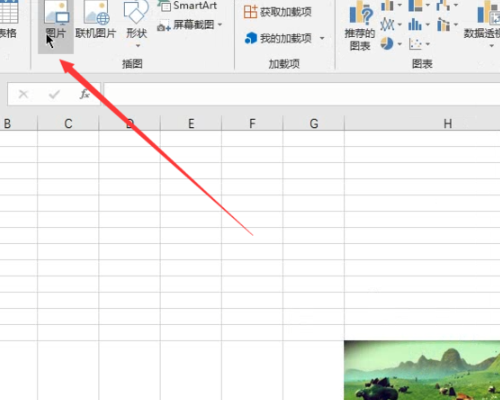Expand the histogram chart dropdown arrow
The height and width of the screenshot is (400, 500).
point(428,25)
